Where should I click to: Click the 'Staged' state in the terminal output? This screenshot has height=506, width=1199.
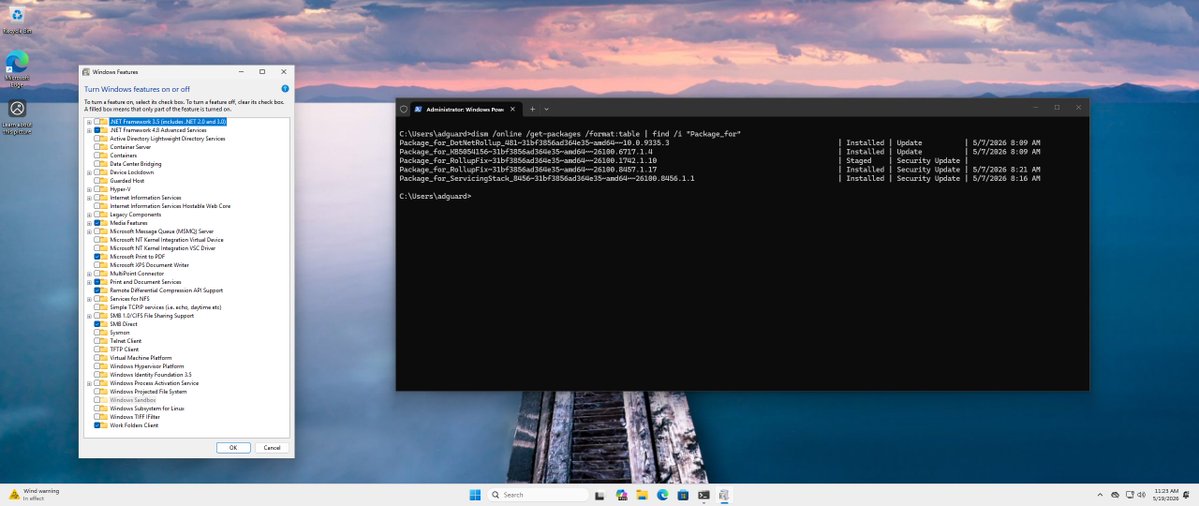[x=859, y=161]
